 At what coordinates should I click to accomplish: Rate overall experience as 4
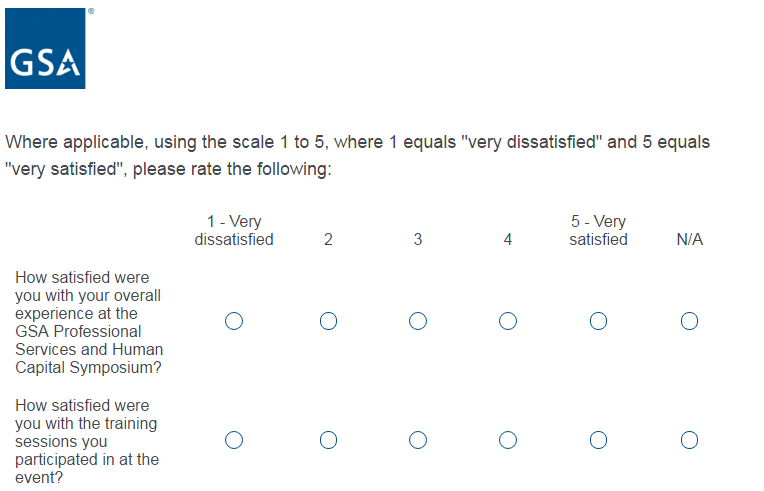508,321
